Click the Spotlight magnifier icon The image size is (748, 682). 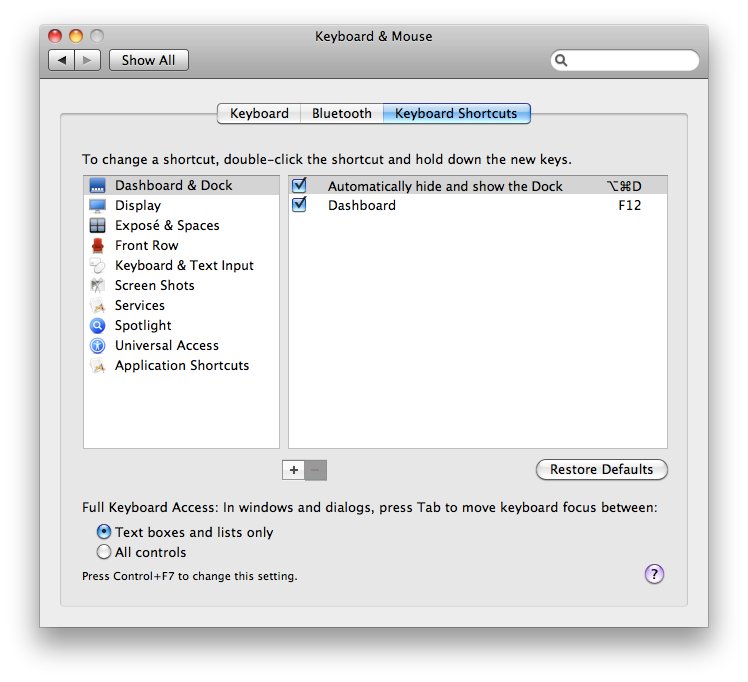coord(97,326)
